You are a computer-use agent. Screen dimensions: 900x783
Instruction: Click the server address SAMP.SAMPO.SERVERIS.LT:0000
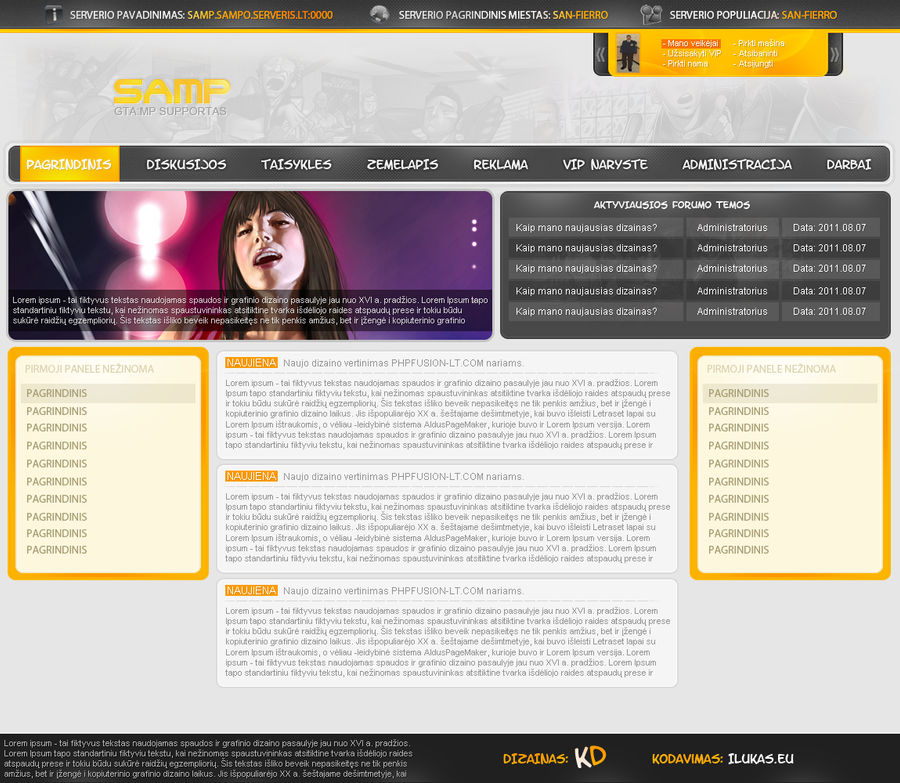pyautogui.click(x=260, y=15)
